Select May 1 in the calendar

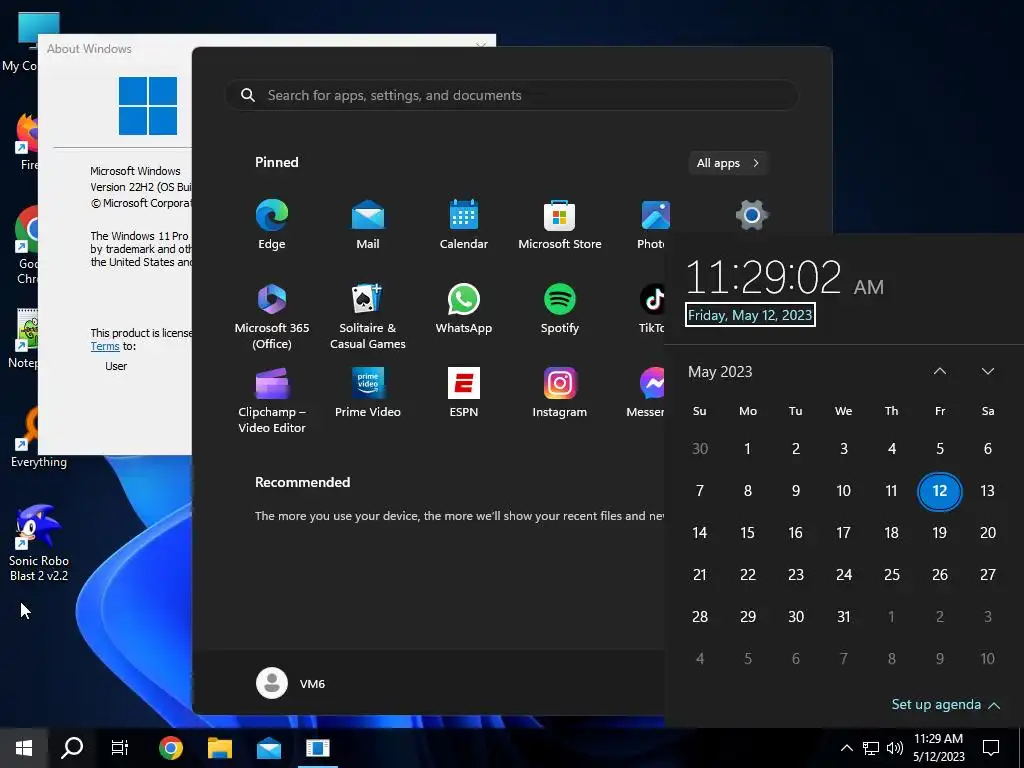(x=748, y=449)
